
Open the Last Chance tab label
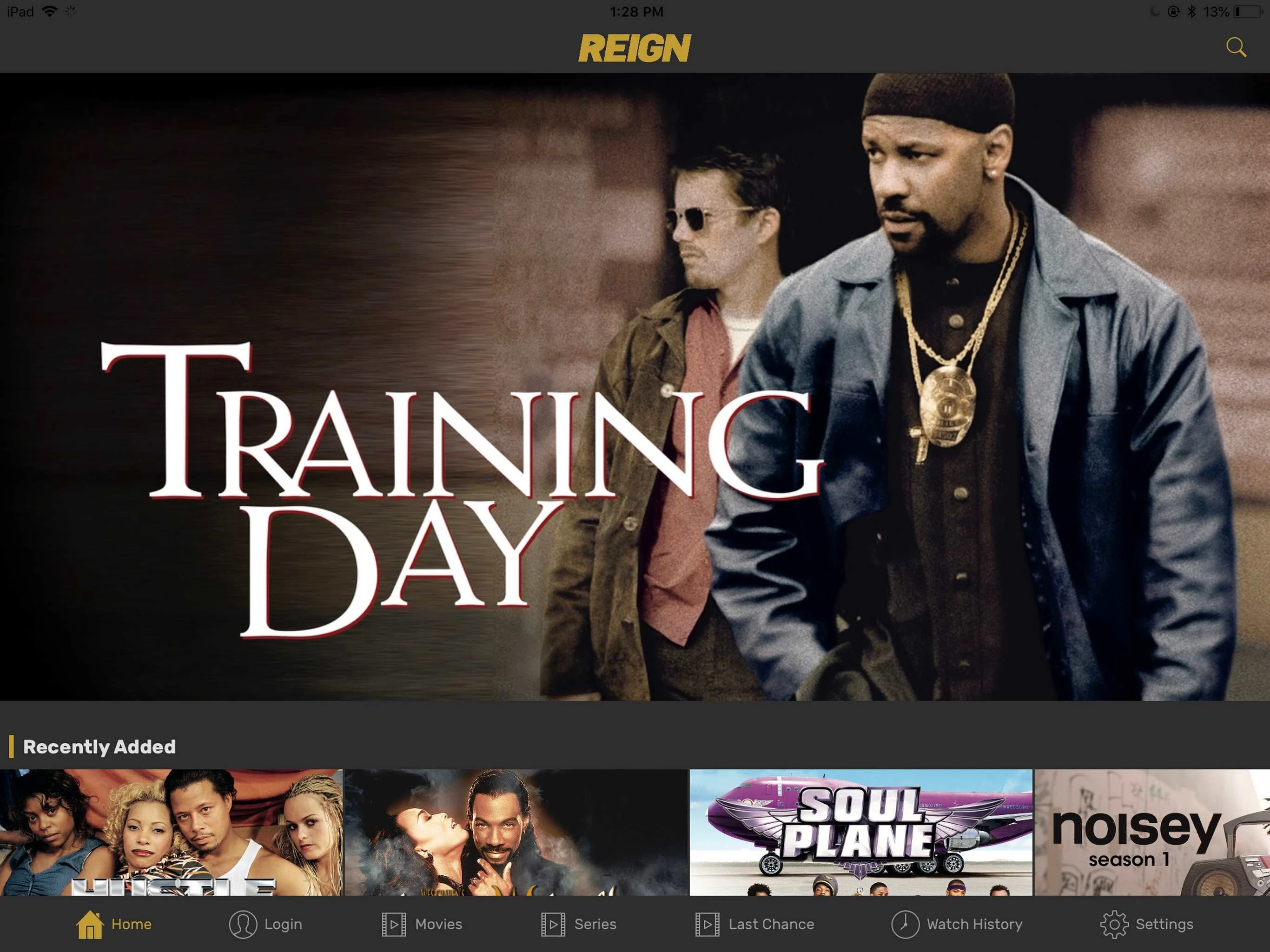pos(771,924)
